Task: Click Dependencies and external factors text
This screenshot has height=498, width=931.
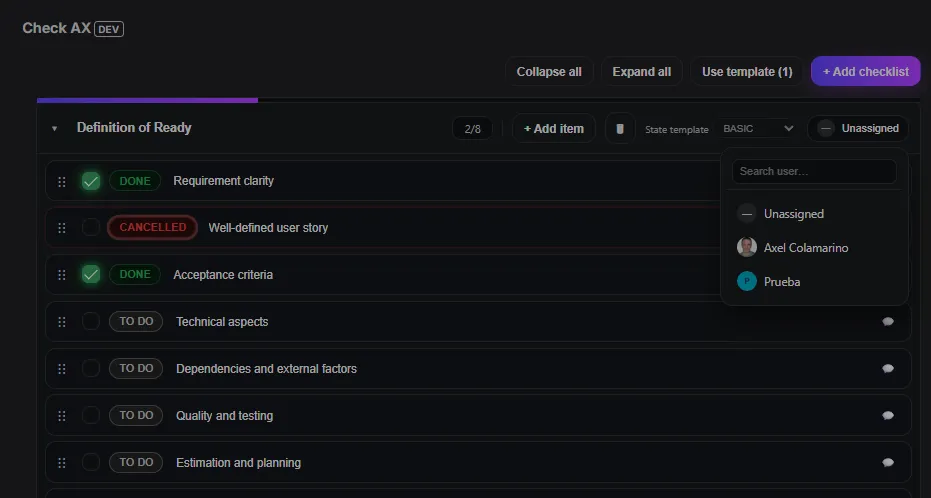Action: [267, 369]
